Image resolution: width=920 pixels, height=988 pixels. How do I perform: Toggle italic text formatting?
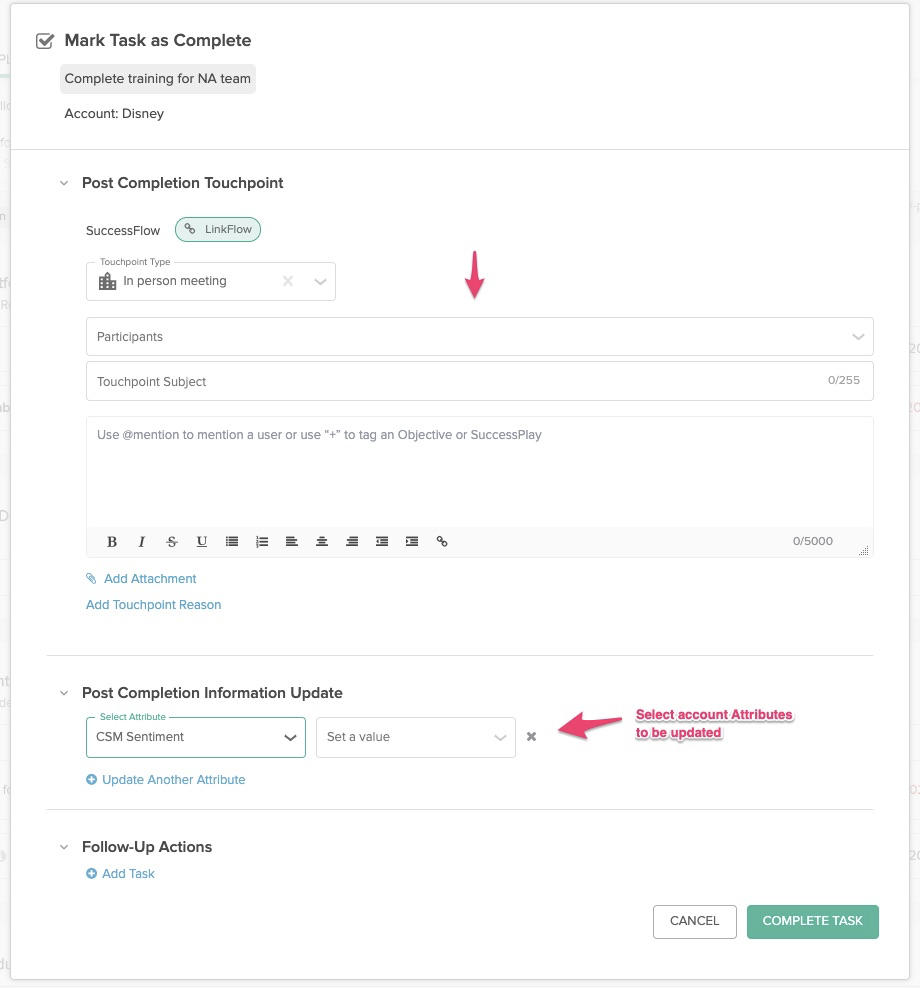point(142,541)
